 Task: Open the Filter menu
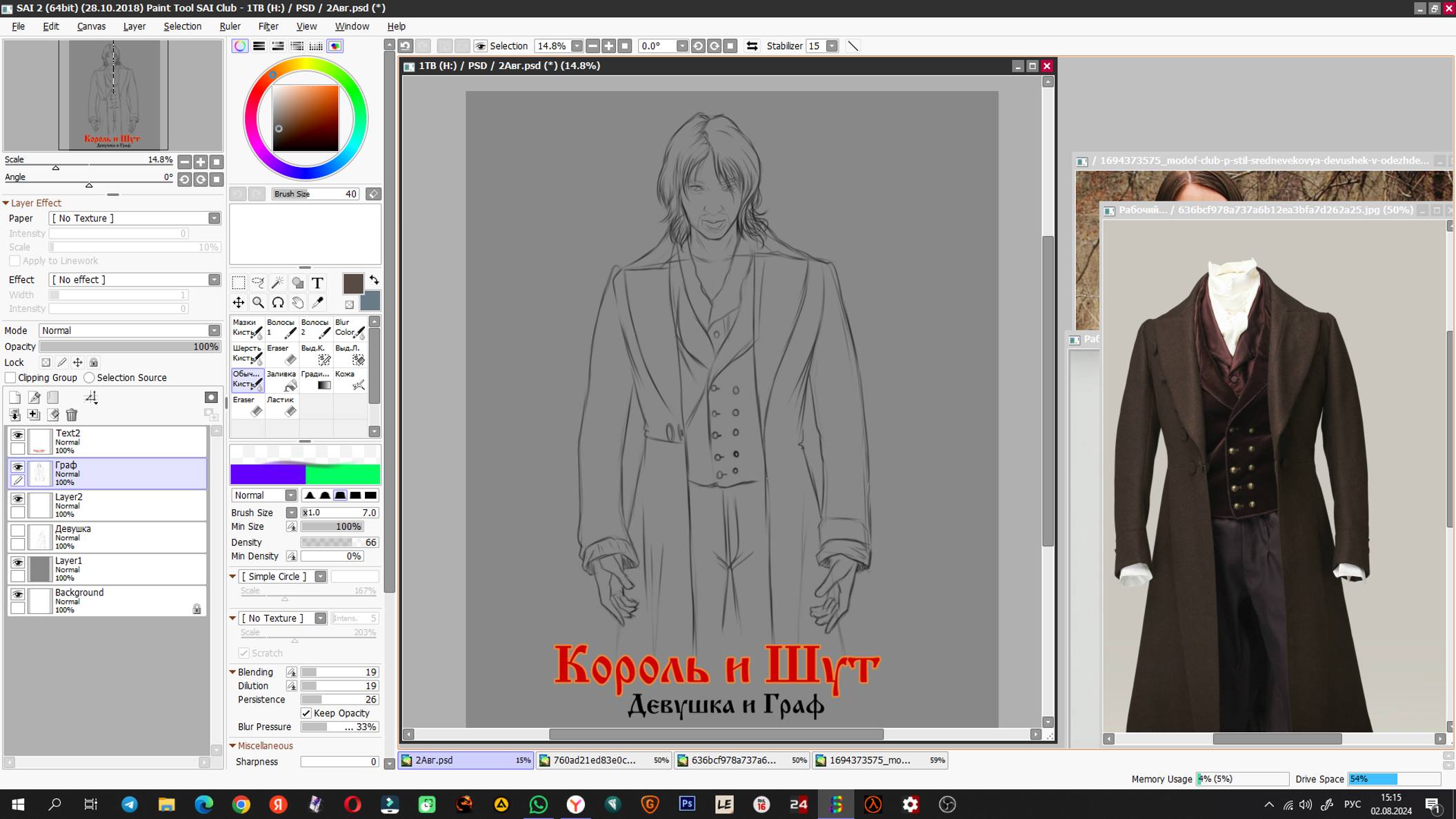coord(268,26)
